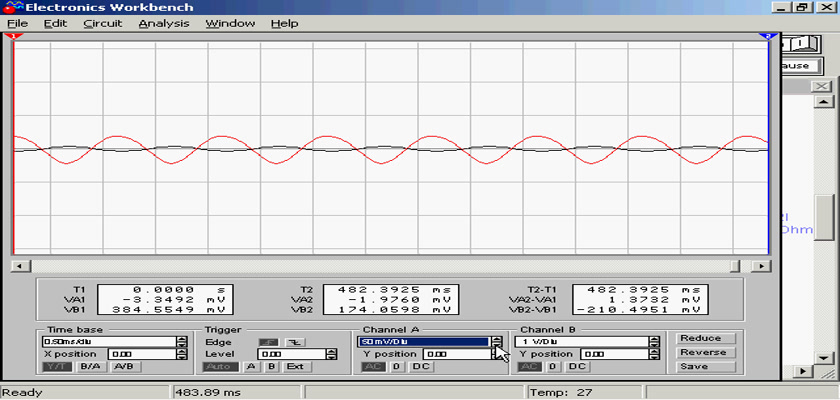The height and width of the screenshot is (400, 840).
Task: Open the Analysis menu
Action: point(164,24)
